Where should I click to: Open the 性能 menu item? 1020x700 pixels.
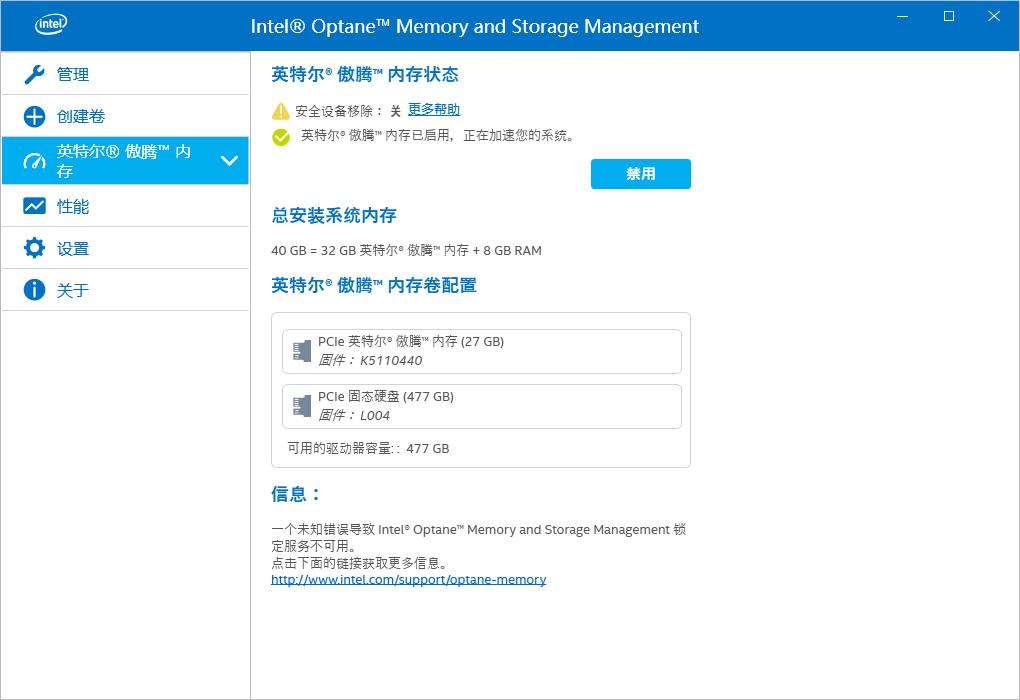pos(125,206)
